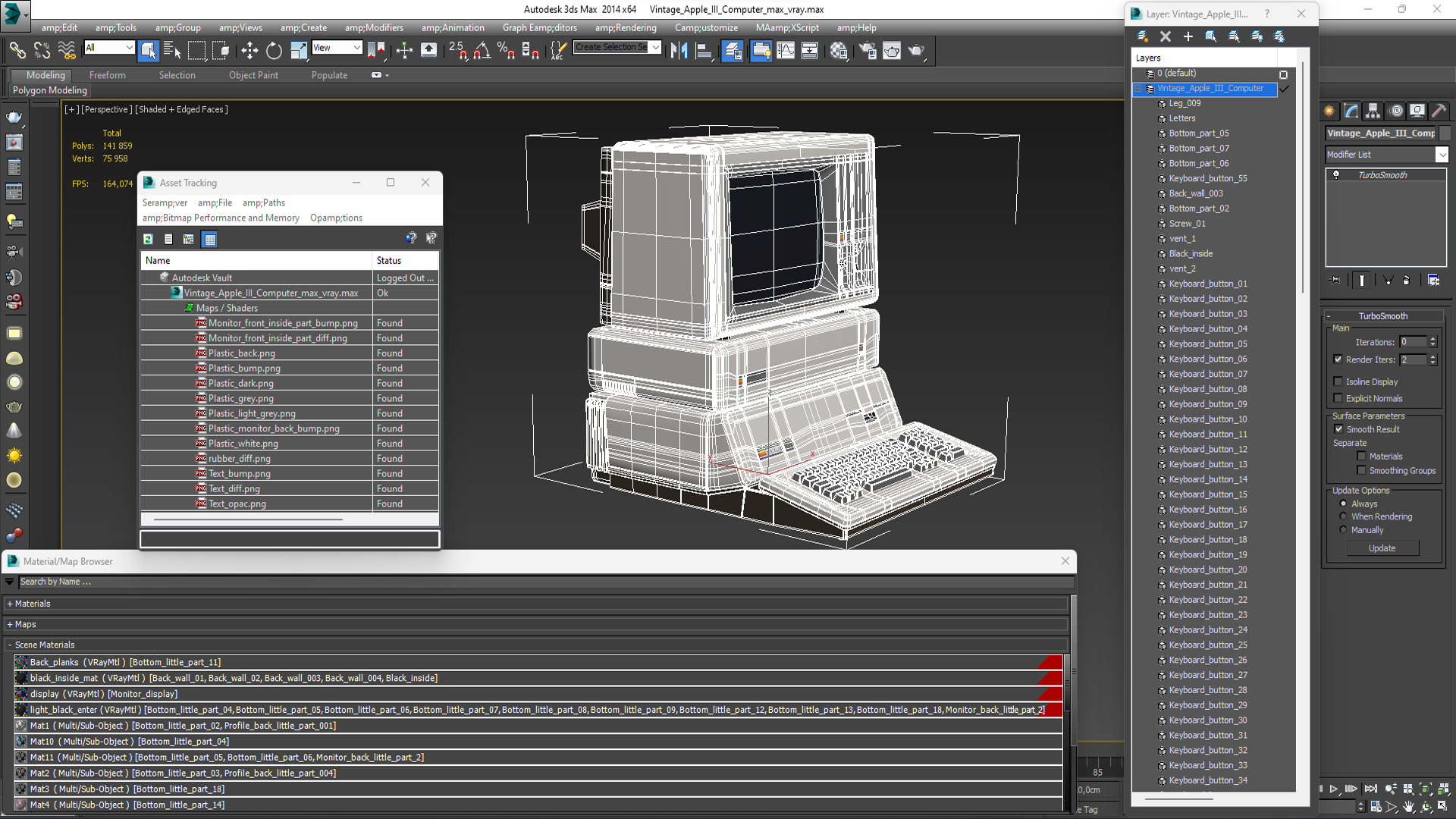The height and width of the screenshot is (819, 1456).
Task: Refresh the Asset Tracking list
Action: (149, 239)
